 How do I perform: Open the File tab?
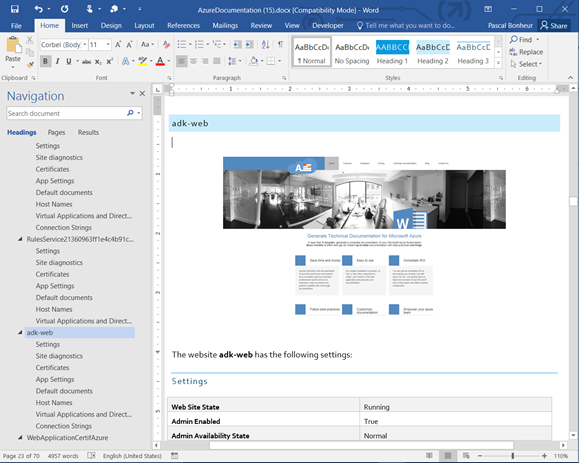pyautogui.click(x=16, y=25)
